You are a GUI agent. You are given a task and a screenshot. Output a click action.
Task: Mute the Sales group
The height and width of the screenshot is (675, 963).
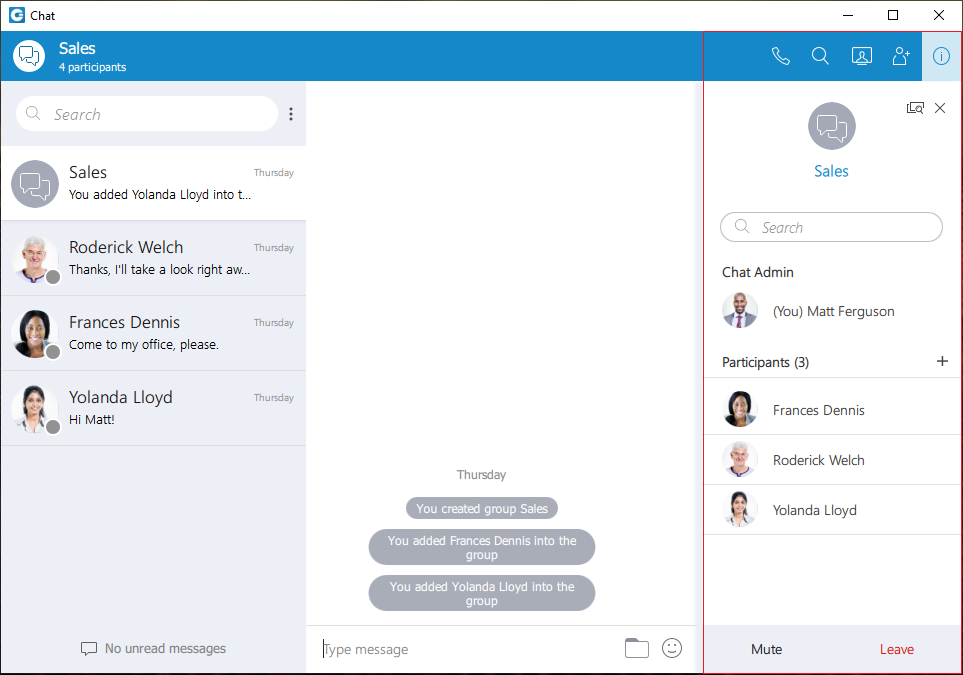pos(766,648)
